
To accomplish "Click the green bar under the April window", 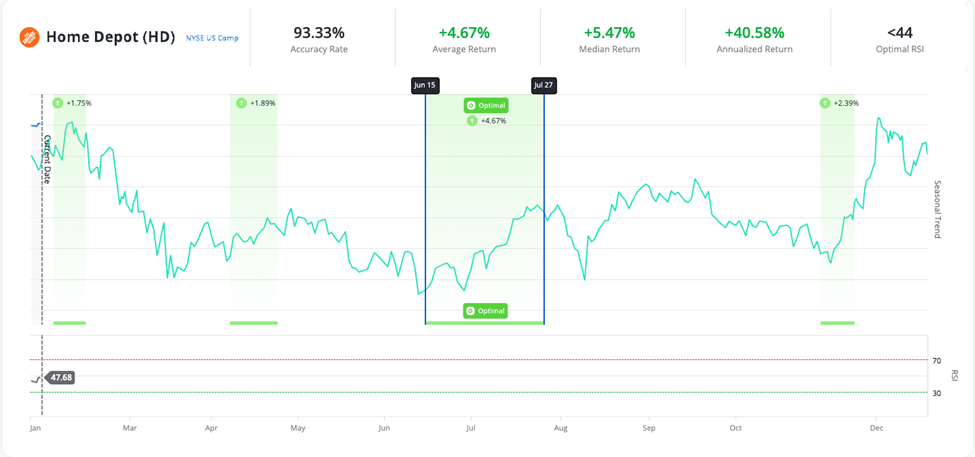I will click(x=253, y=323).
